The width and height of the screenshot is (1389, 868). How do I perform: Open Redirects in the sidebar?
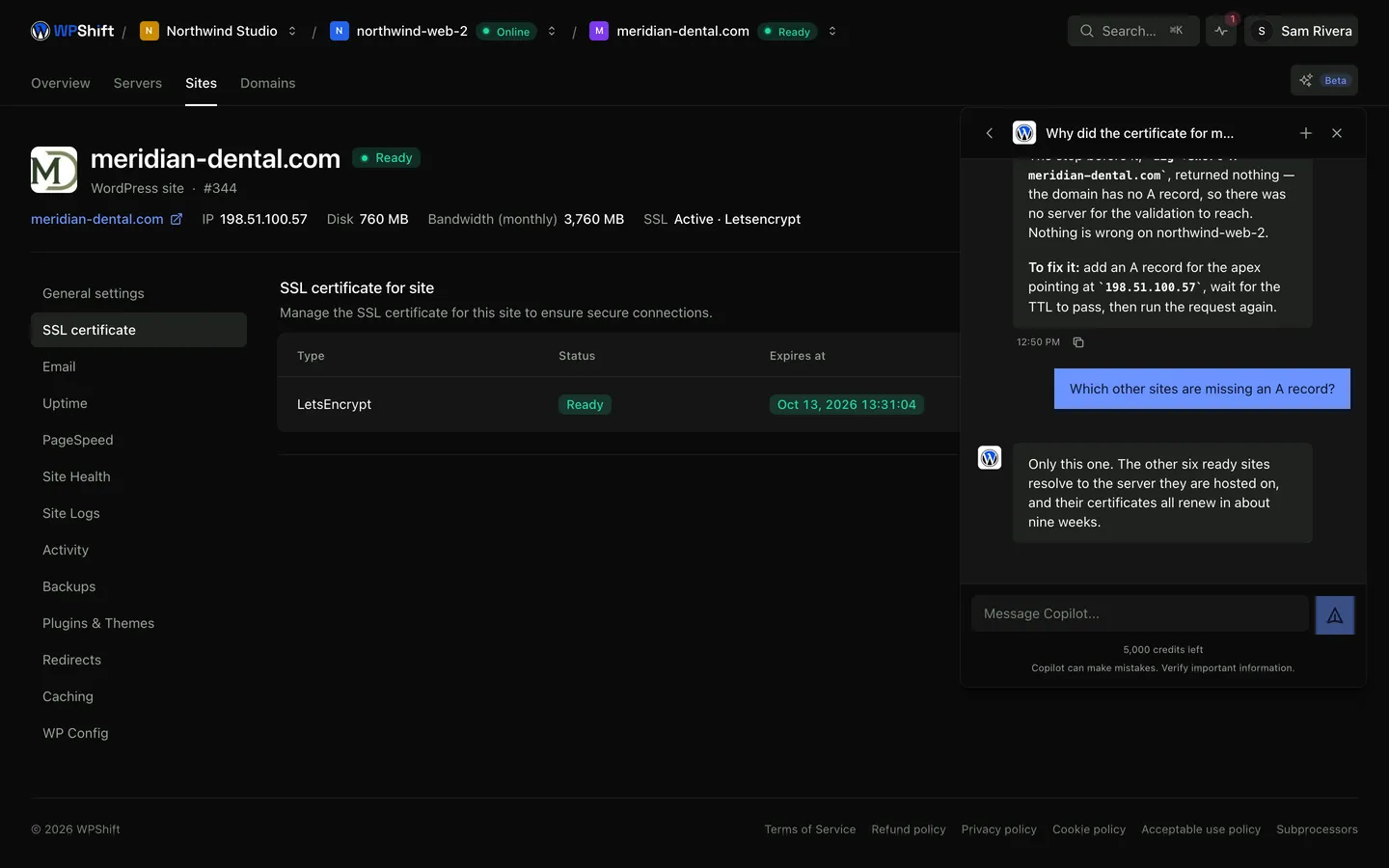pos(139,660)
